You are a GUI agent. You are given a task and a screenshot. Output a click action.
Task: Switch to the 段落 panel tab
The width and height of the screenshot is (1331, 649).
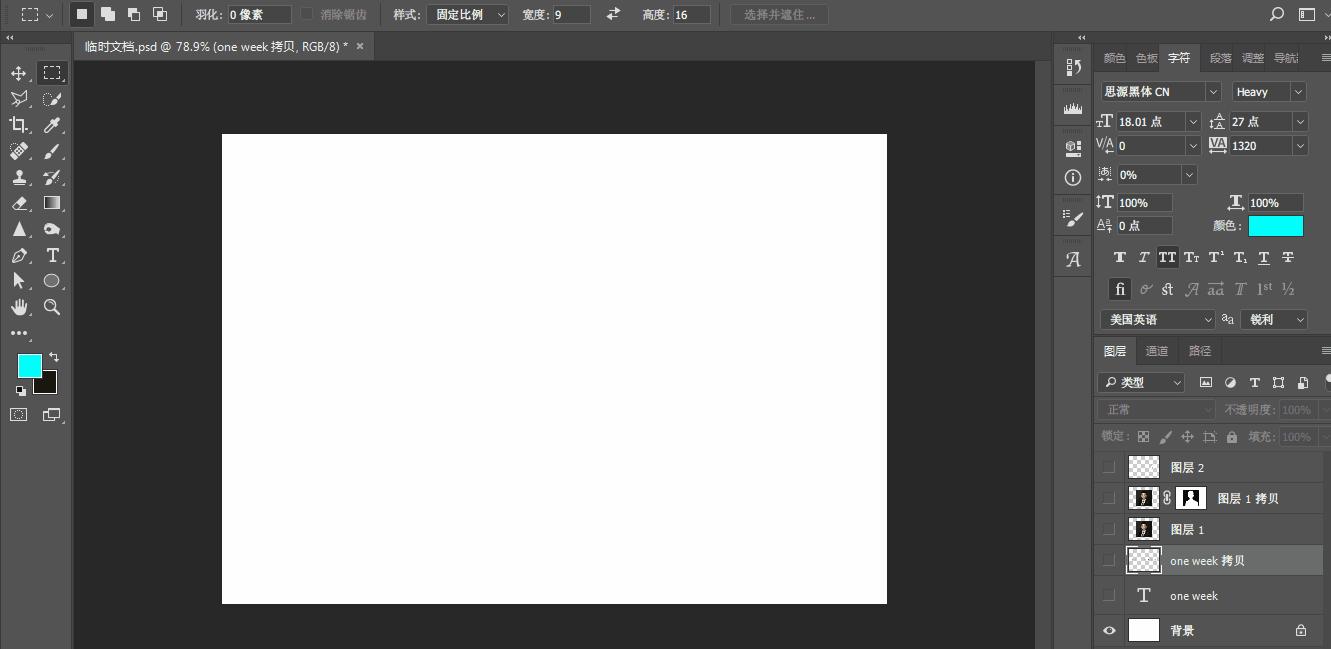[1221, 58]
